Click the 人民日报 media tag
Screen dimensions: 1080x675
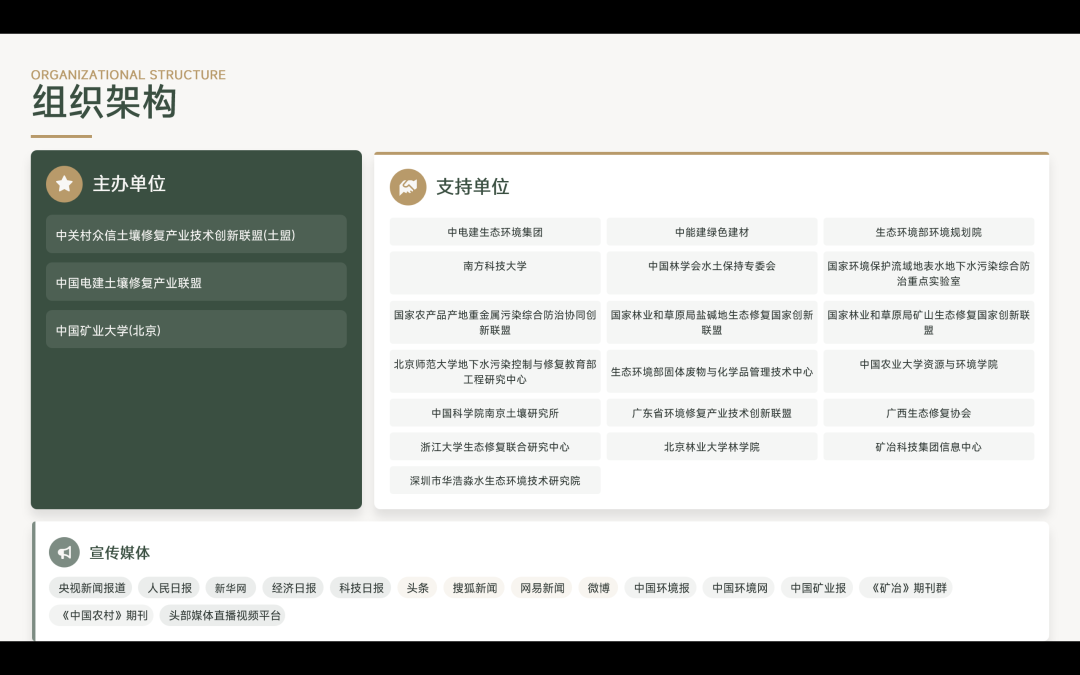tap(169, 588)
